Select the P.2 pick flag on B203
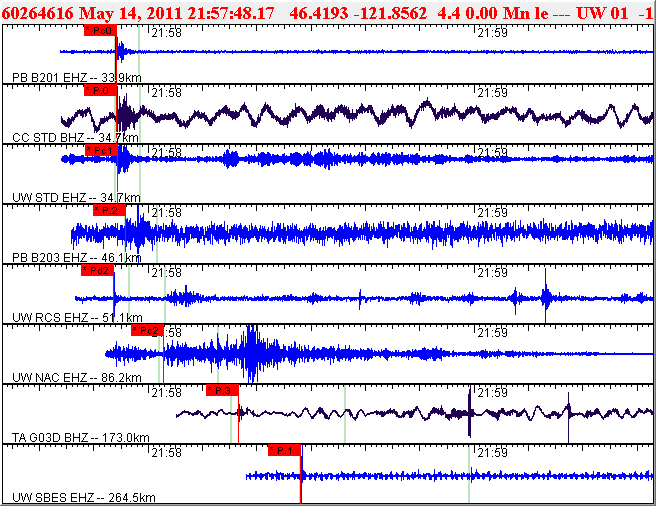Viewport: 656px width, 506px height. pyautogui.click(x=109, y=211)
